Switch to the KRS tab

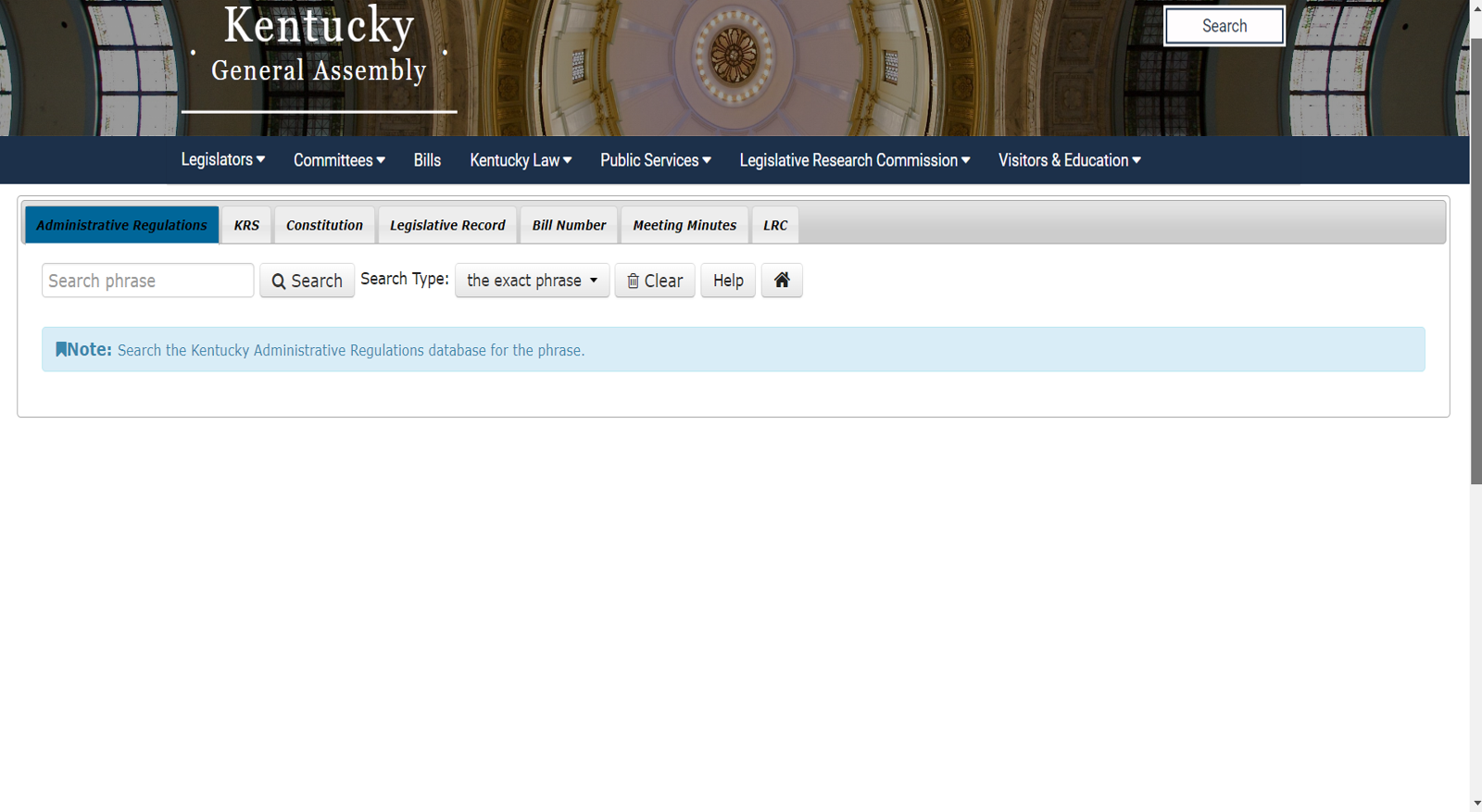click(246, 225)
